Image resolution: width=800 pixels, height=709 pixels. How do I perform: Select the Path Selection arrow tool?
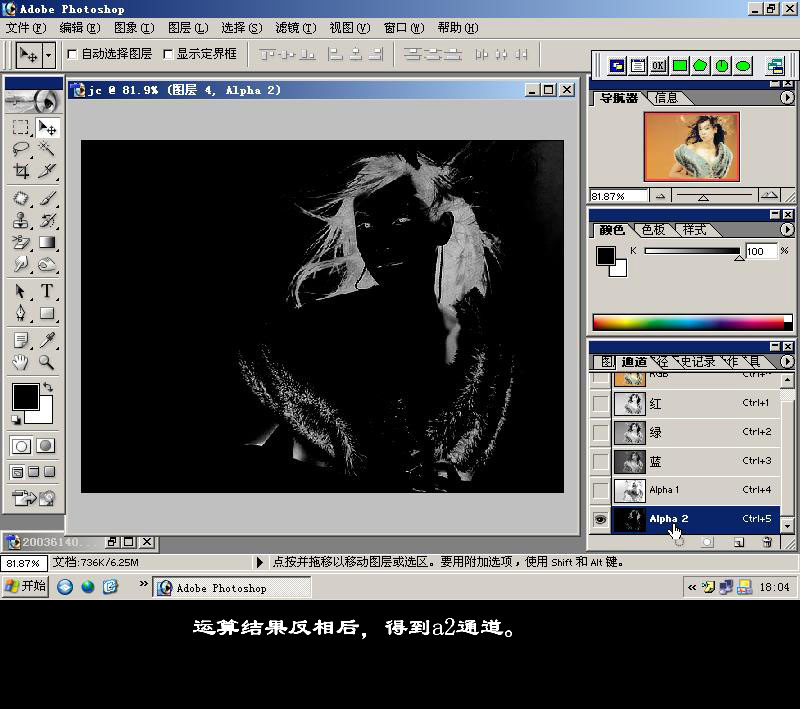pos(21,291)
